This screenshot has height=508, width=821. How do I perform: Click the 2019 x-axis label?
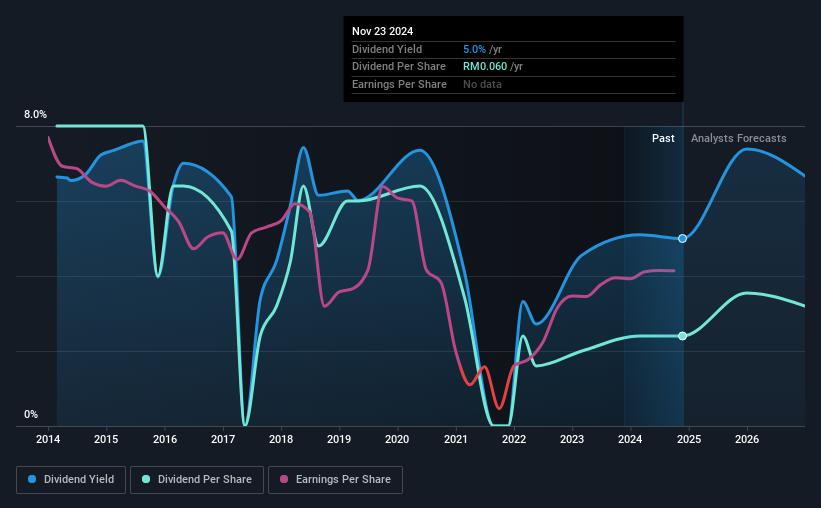pyautogui.click(x=339, y=439)
